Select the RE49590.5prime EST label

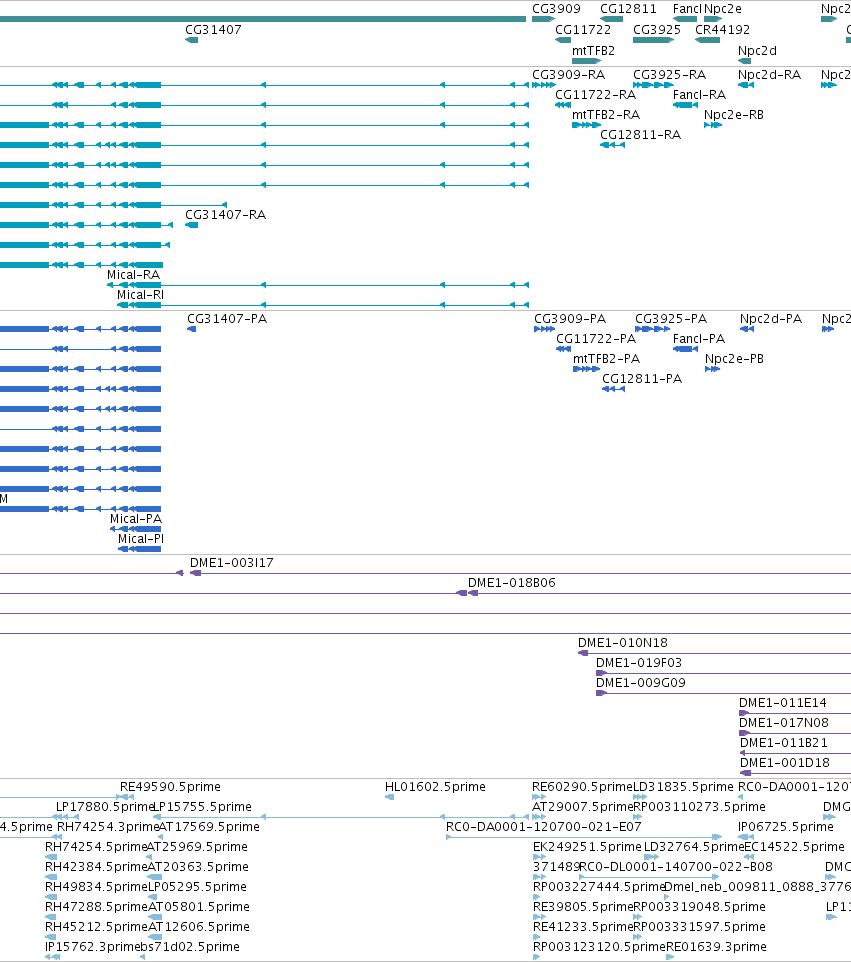coord(170,787)
